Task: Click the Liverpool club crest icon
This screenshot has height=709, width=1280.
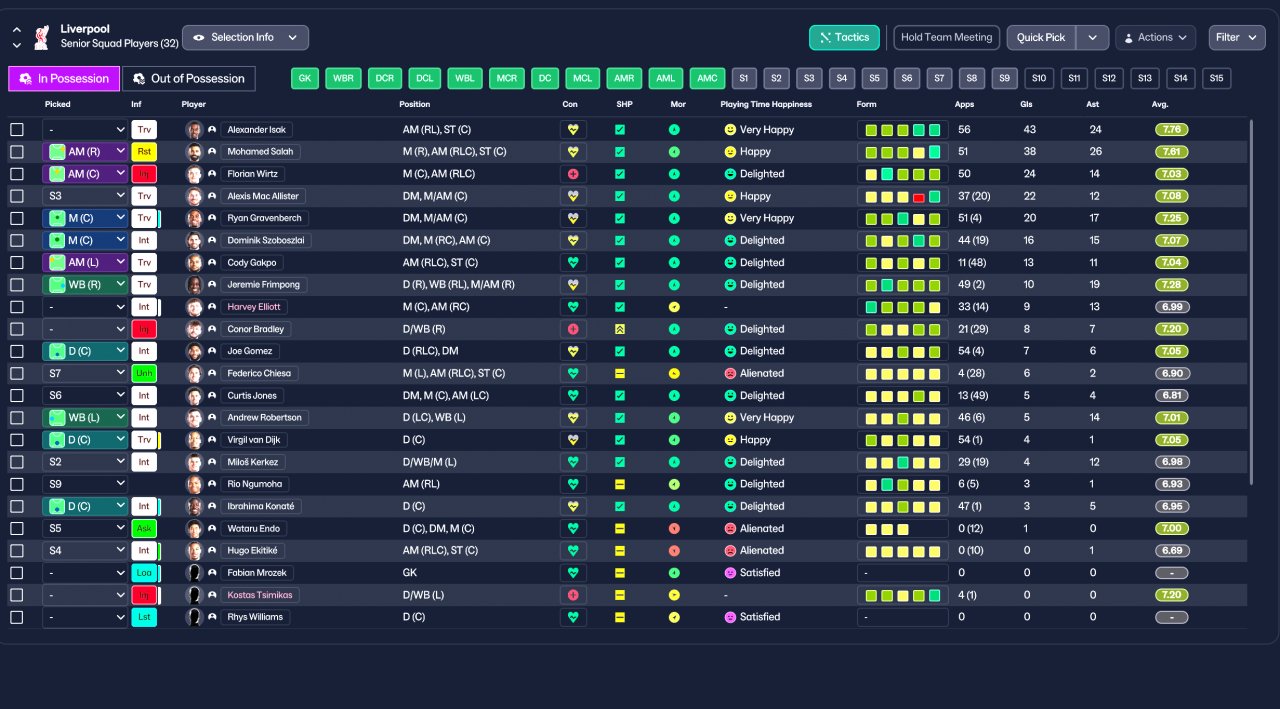Action: tap(42, 37)
